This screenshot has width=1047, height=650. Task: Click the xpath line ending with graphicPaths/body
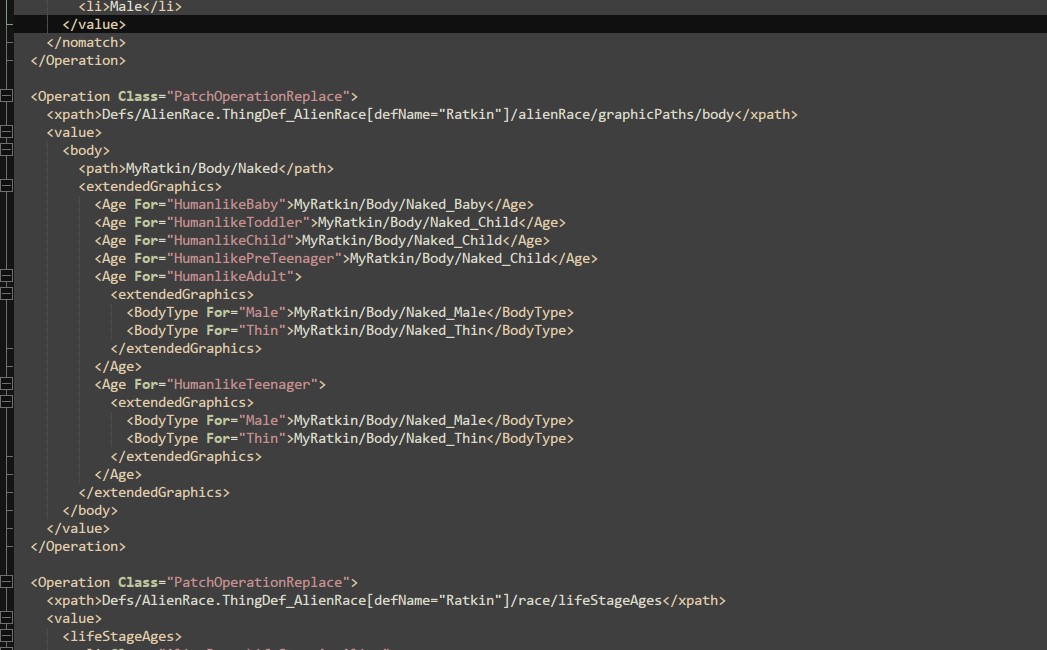point(422,114)
